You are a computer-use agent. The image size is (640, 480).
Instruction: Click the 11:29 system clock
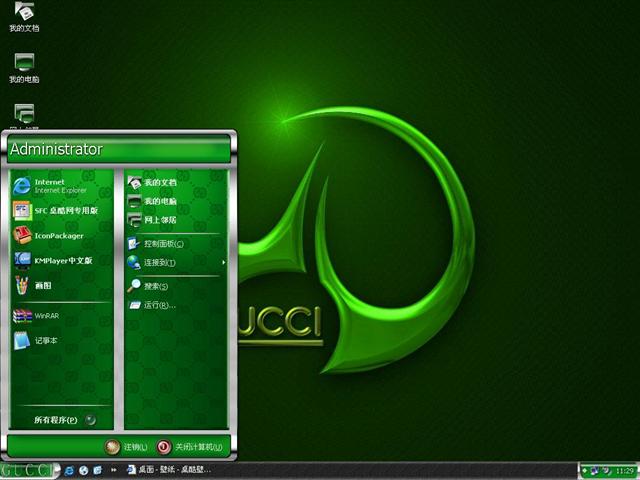tap(624, 471)
